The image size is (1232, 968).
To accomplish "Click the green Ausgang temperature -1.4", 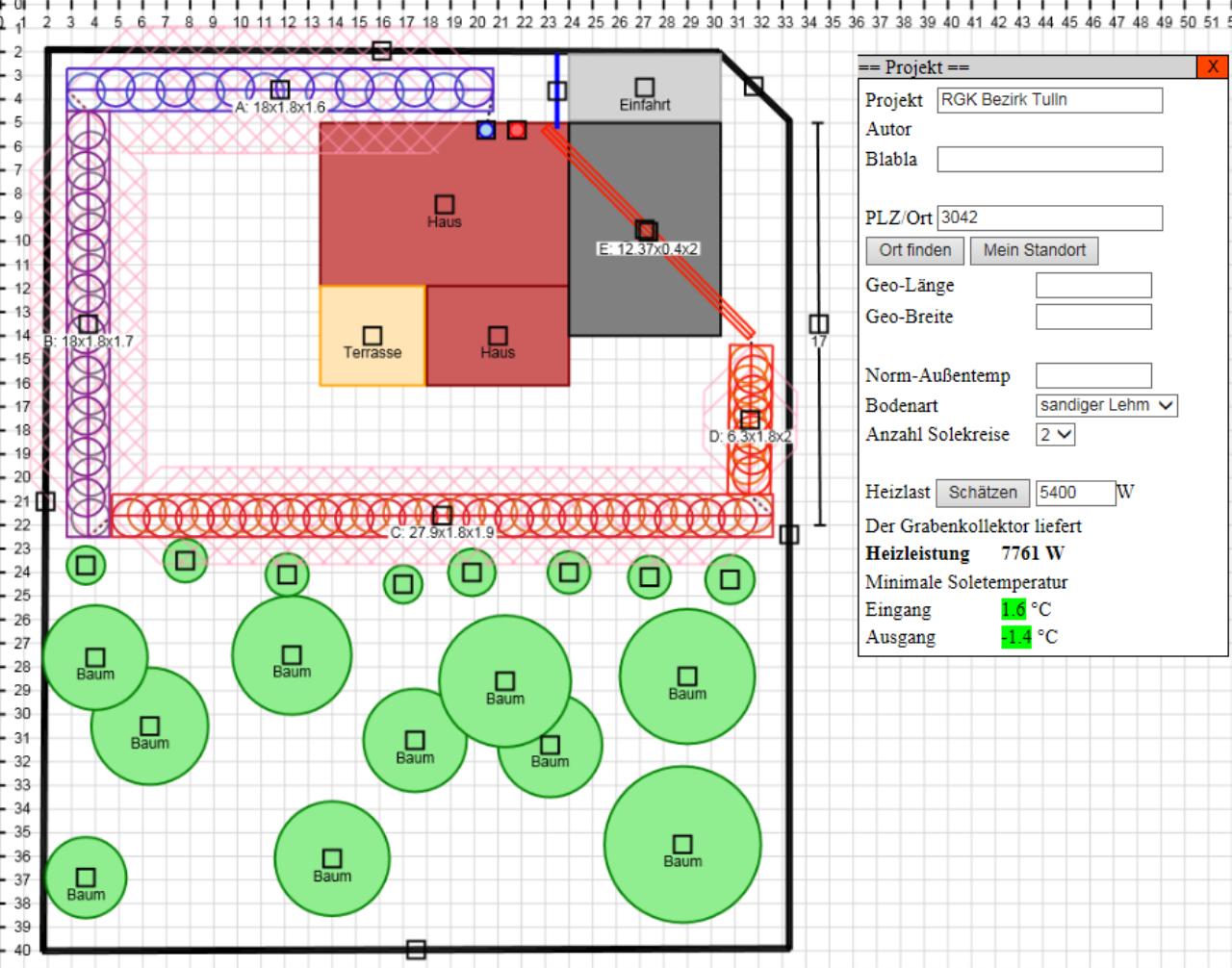I will point(1015,637).
